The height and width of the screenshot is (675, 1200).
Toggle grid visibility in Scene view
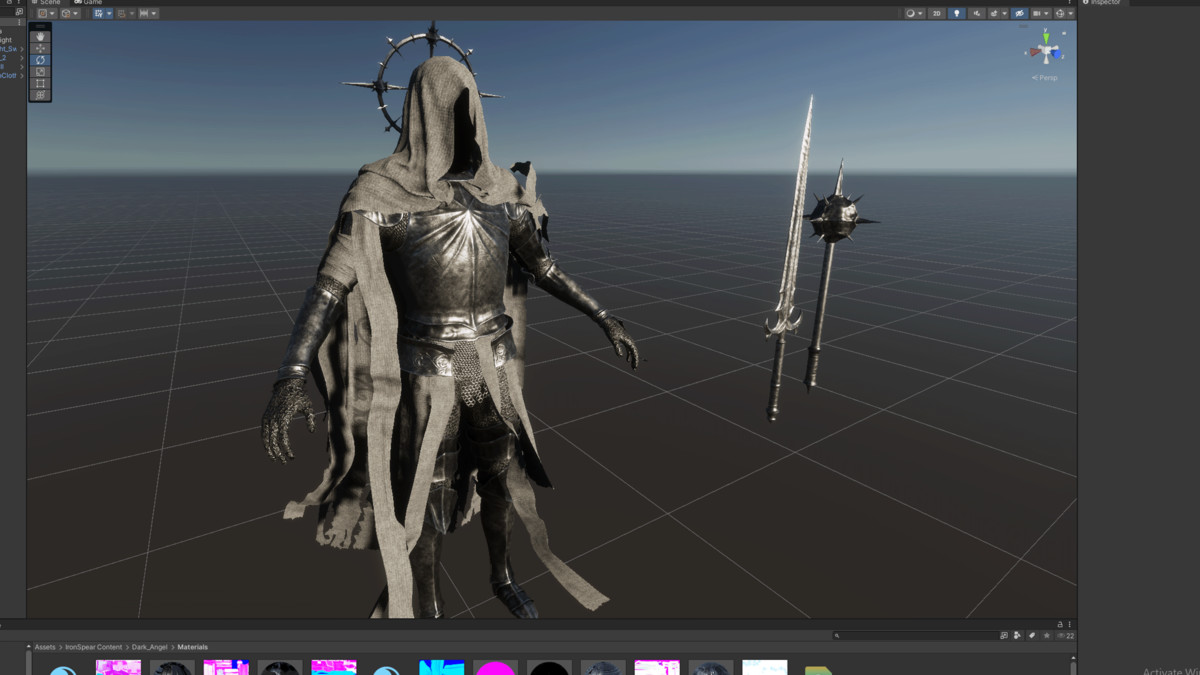(99, 13)
